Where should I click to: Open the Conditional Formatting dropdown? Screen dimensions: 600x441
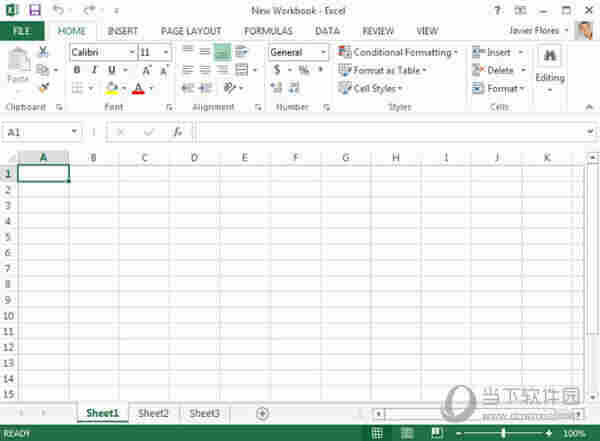point(399,52)
